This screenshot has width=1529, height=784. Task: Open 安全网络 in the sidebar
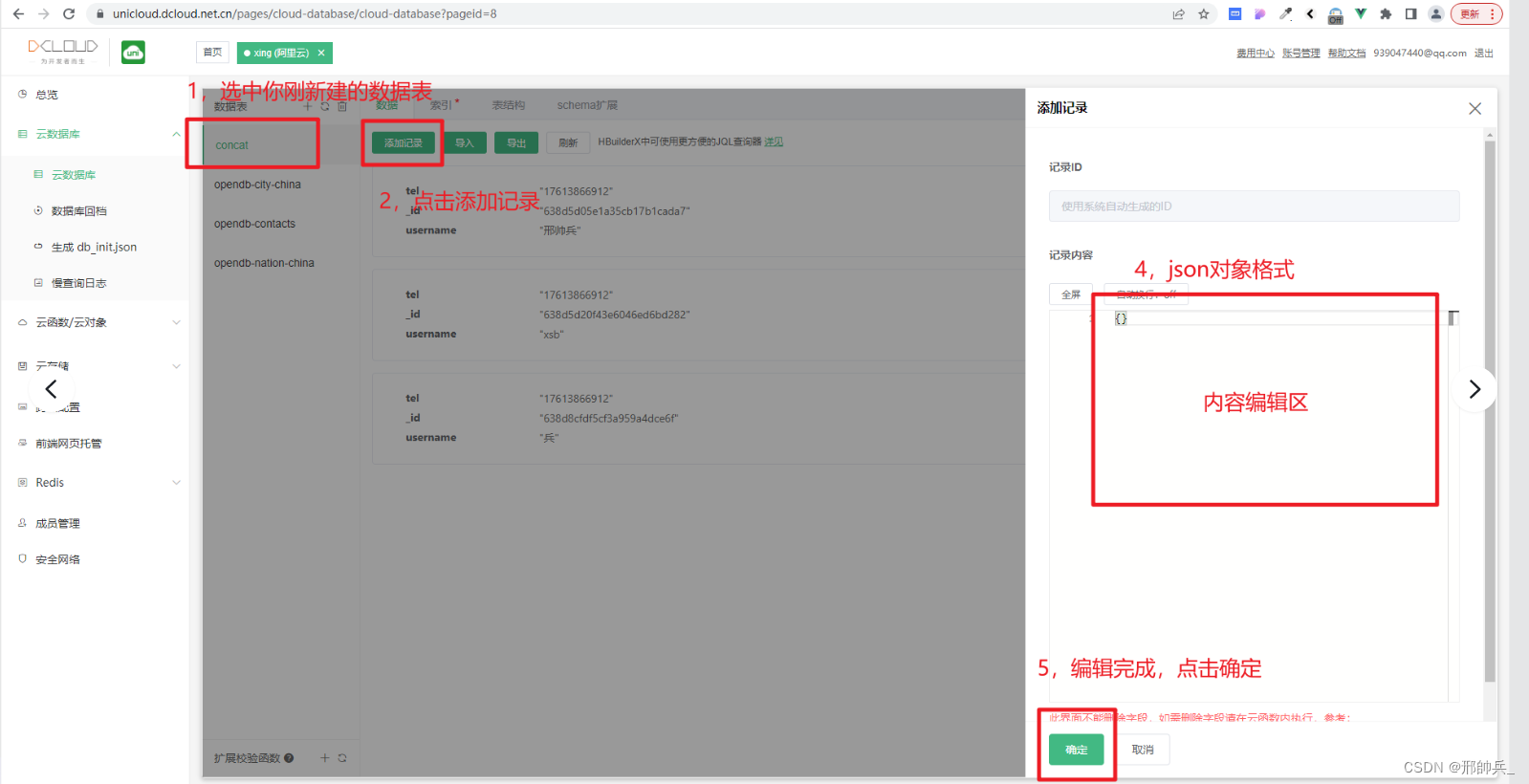pos(57,560)
